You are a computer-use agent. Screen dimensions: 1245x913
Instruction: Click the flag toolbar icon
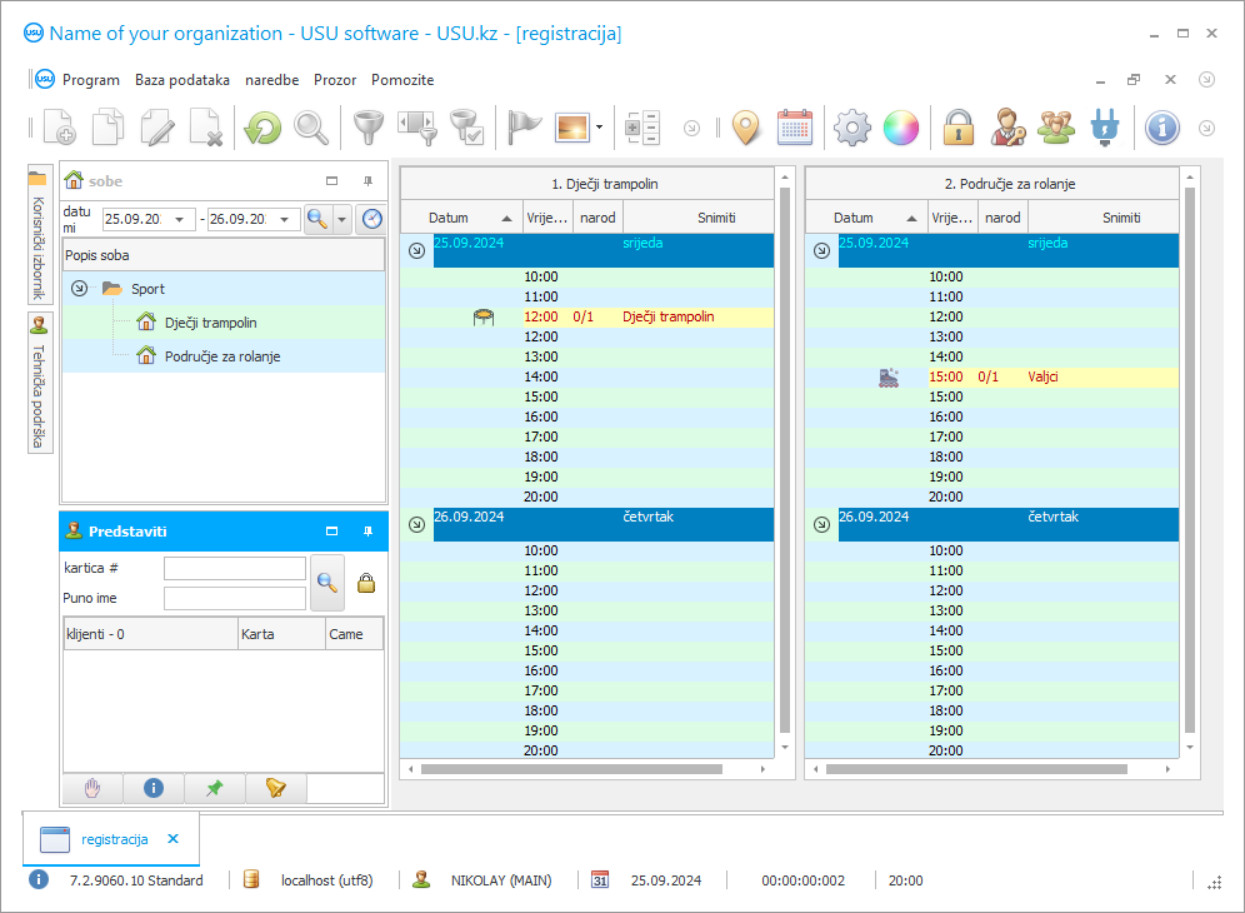(x=524, y=128)
